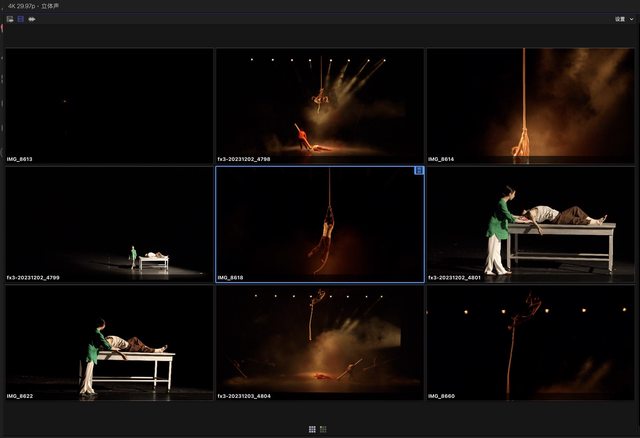640x438 pixels.
Task: Click the chevron next to 设置
Action: (633, 19)
